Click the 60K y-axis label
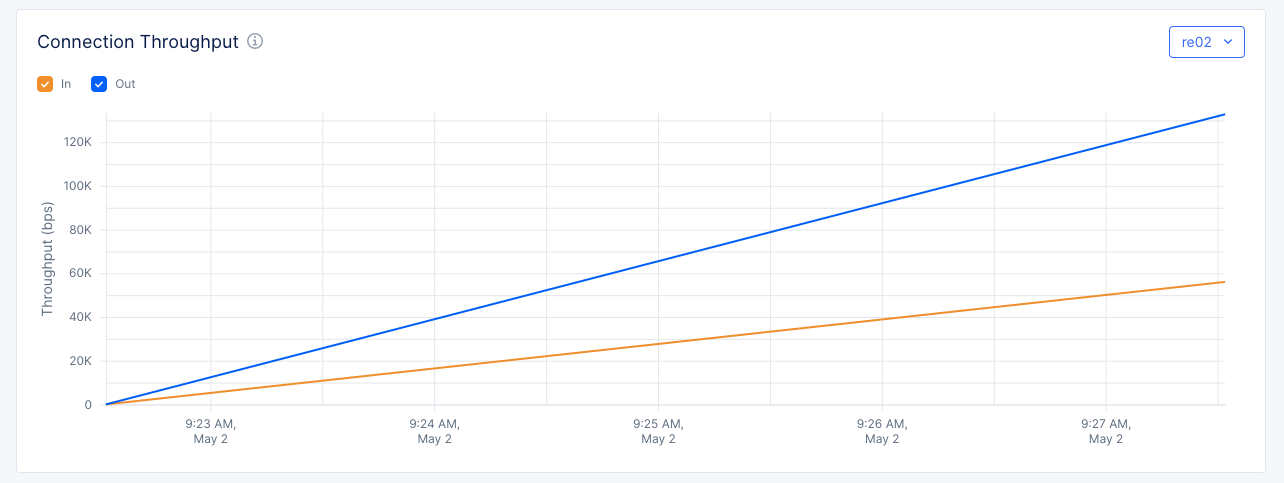 [79, 273]
